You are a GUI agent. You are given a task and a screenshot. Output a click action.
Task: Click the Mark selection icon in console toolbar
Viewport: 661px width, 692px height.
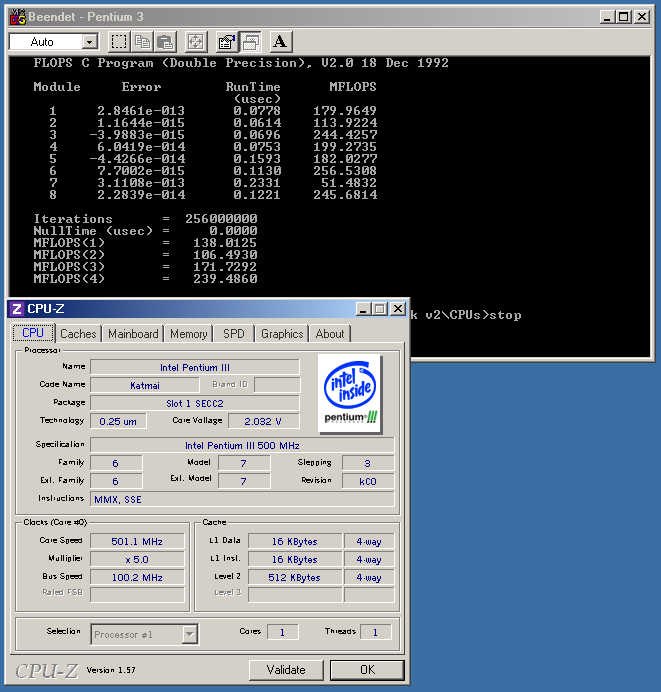(x=119, y=42)
